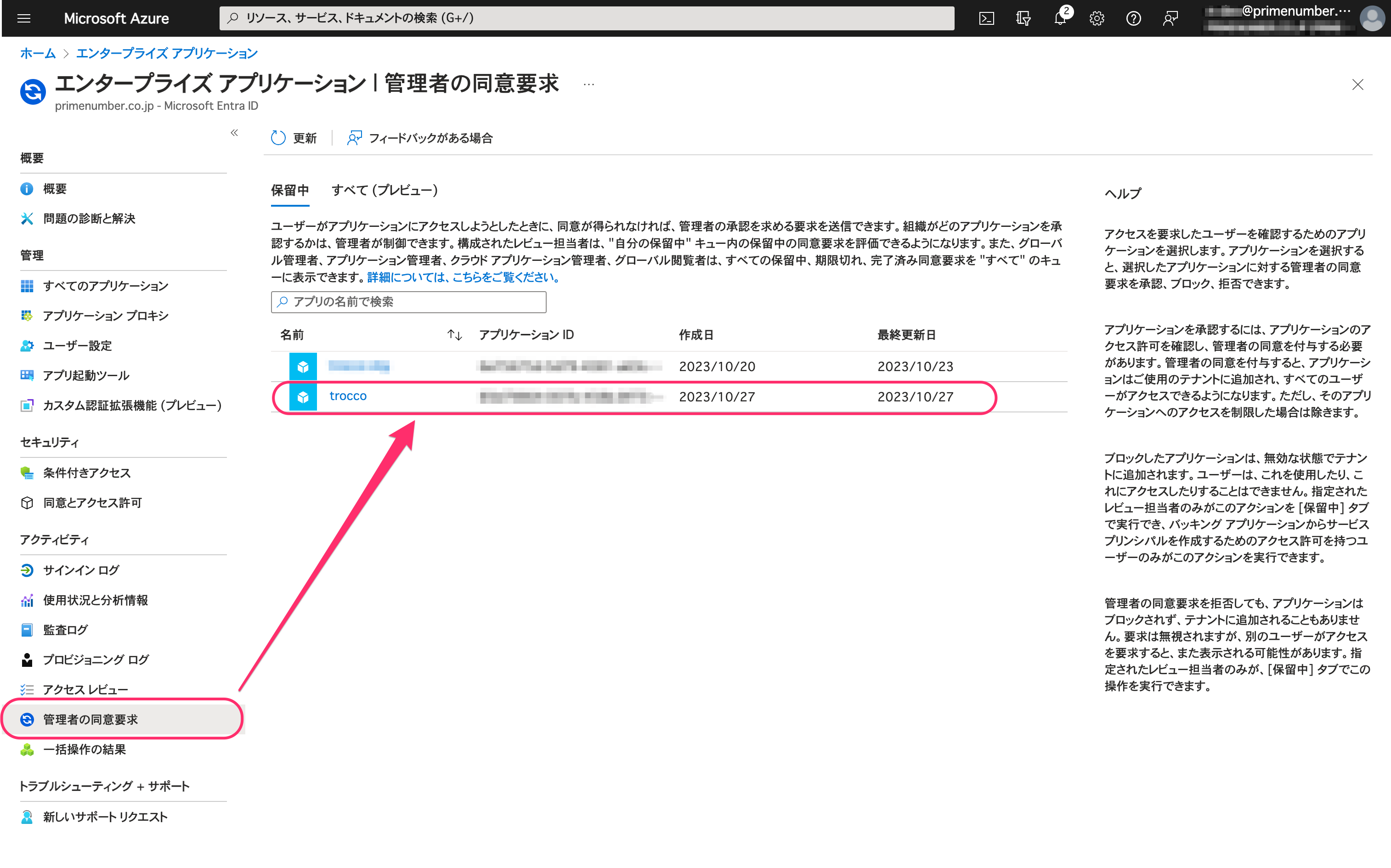Open the blurred-name app created 2023/10/20
1391x868 pixels.
pyautogui.click(x=359, y=366)
